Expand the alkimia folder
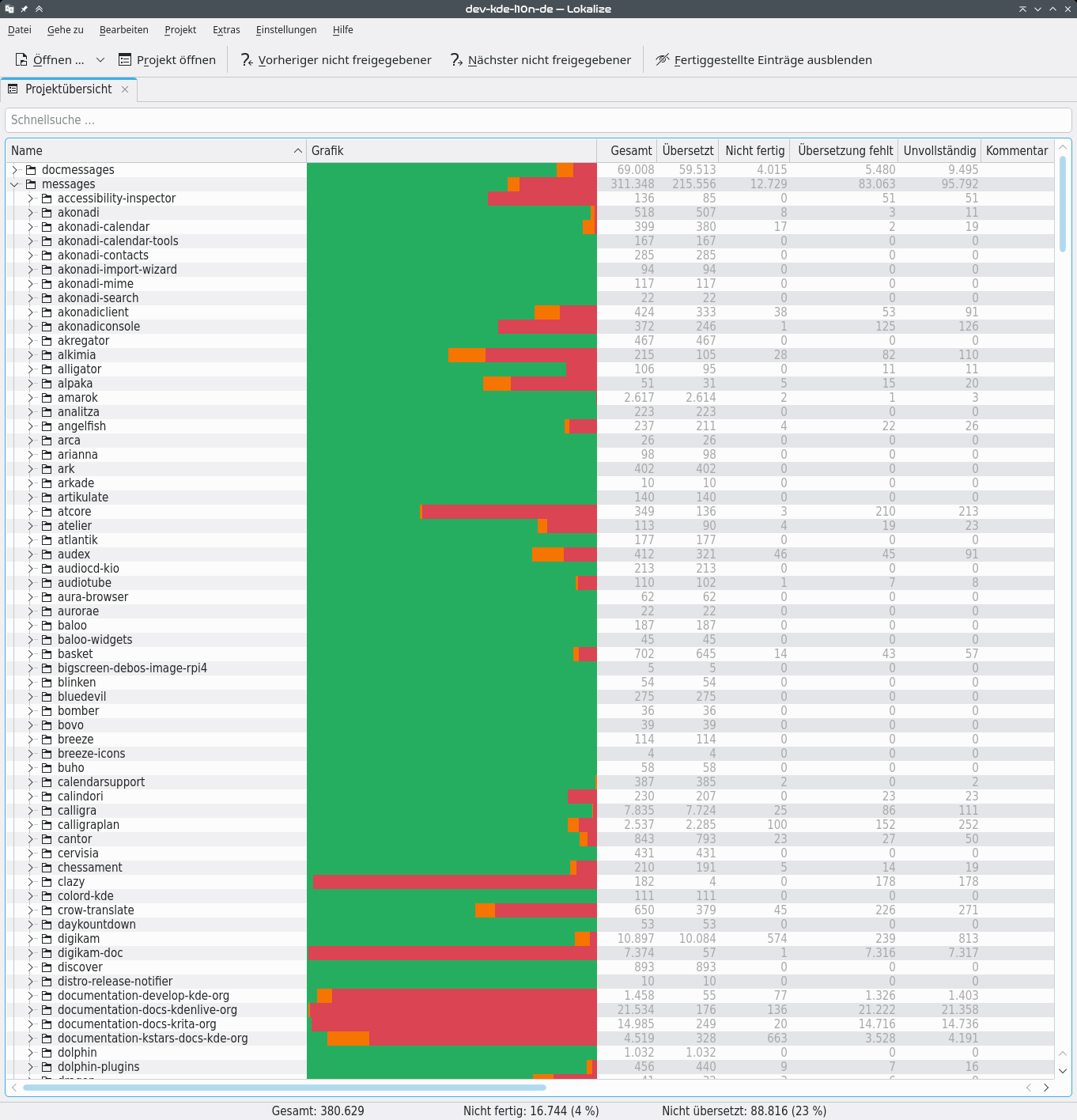 [31, 355]
